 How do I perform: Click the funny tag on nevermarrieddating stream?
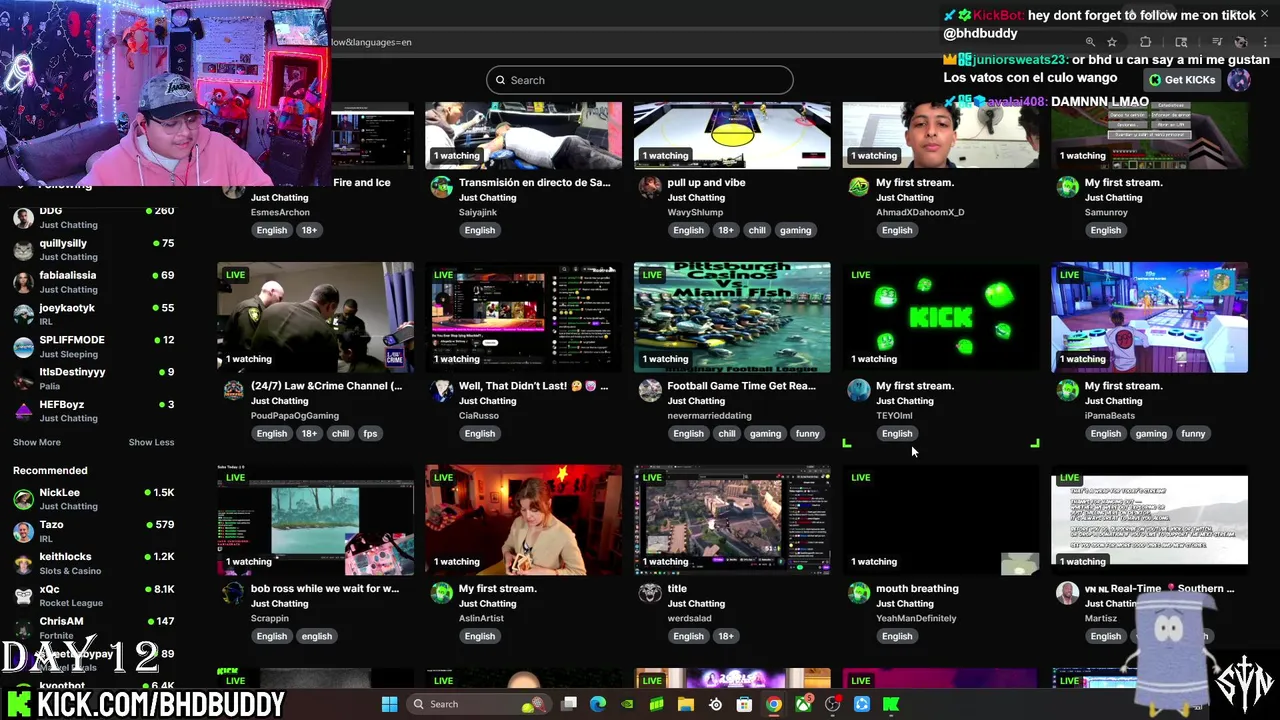[x=807, y=433]
